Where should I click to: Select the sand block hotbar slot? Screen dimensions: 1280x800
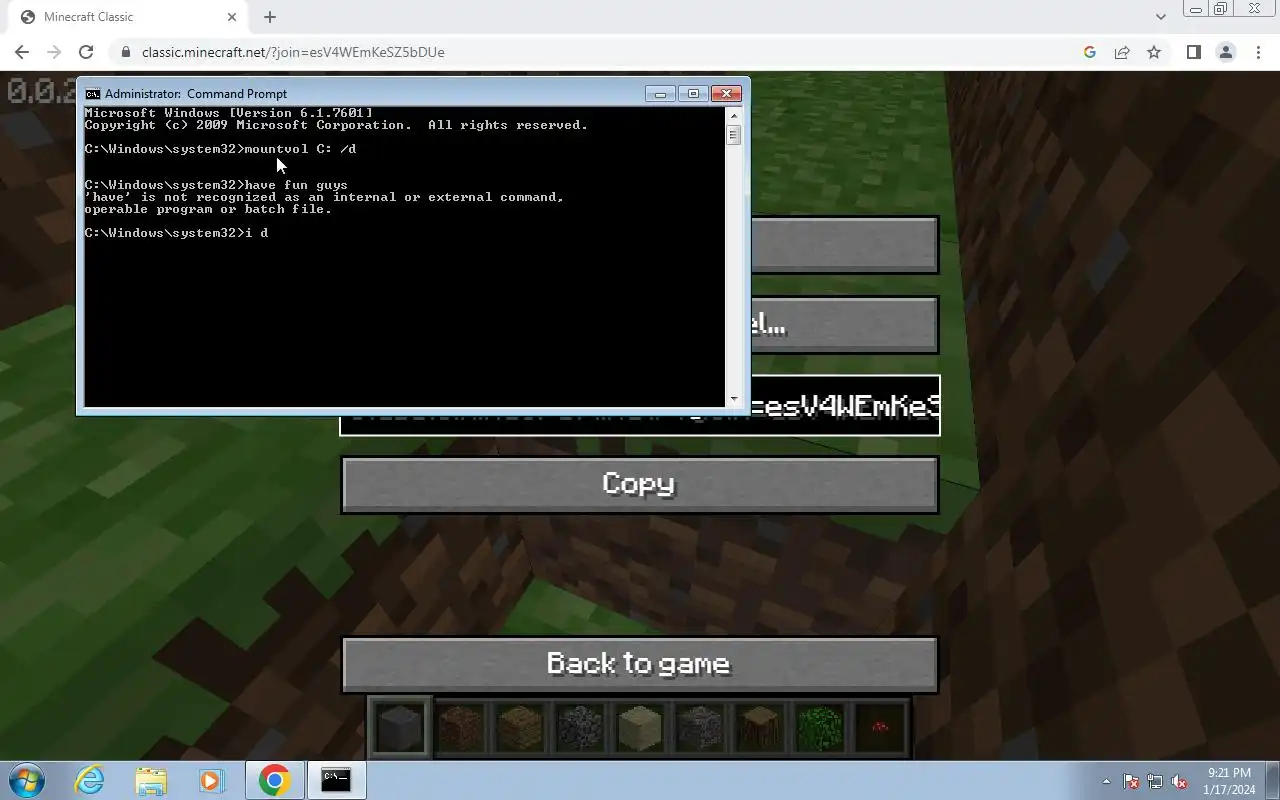(x=640, y=727)
